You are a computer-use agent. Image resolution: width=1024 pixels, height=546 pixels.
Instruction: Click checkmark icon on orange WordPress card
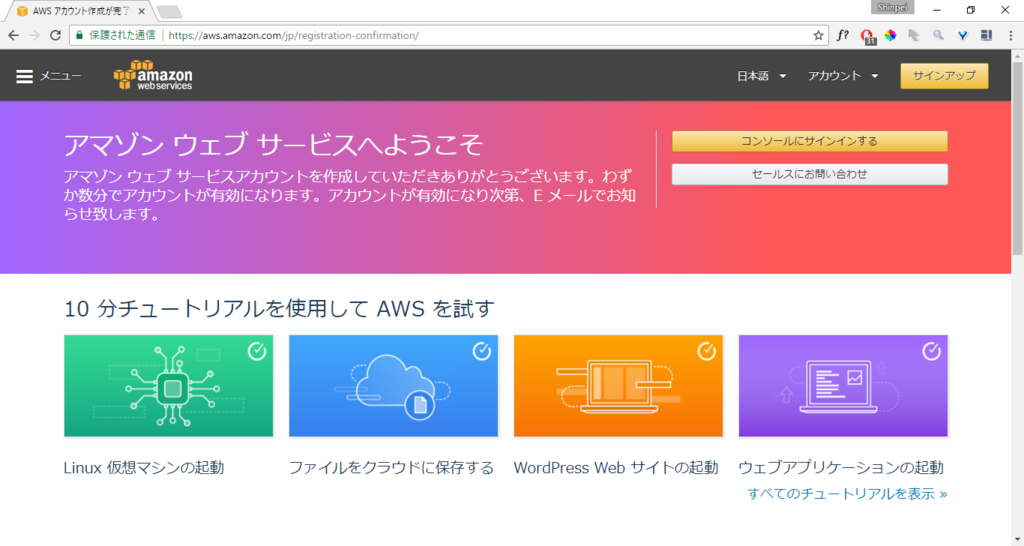tap(706, 351)
